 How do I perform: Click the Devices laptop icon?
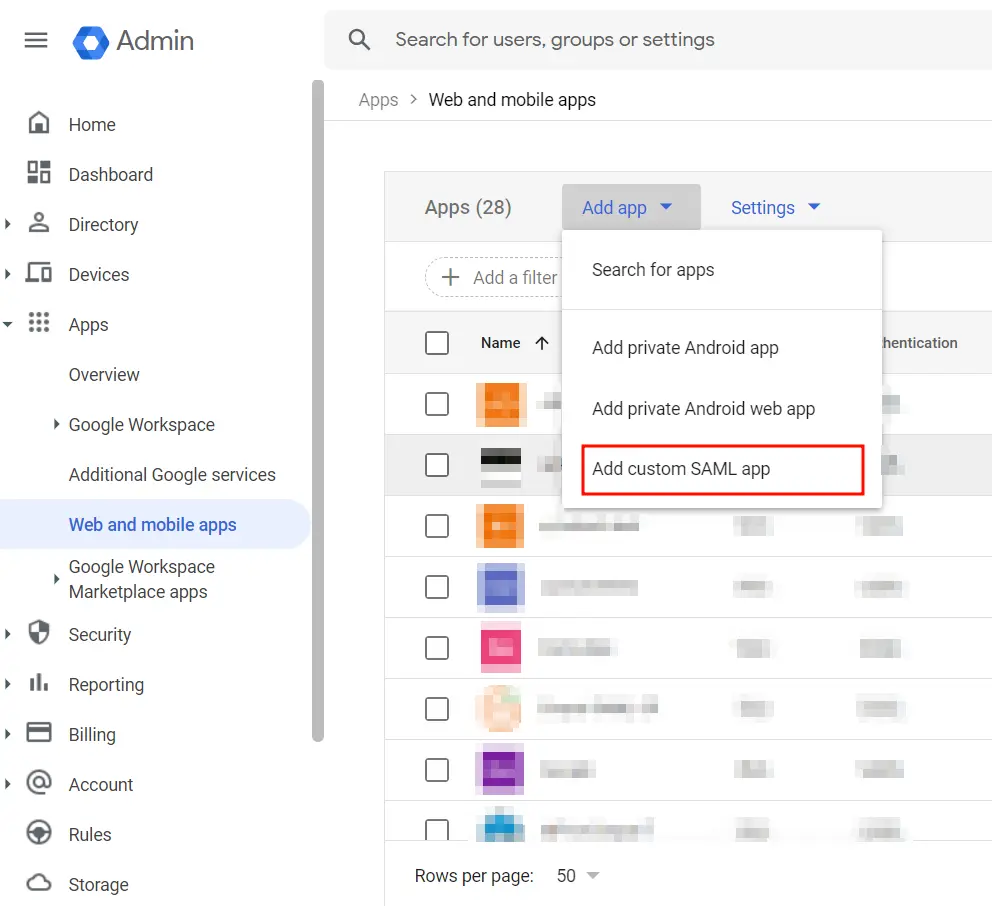click(x=39, y=273)
